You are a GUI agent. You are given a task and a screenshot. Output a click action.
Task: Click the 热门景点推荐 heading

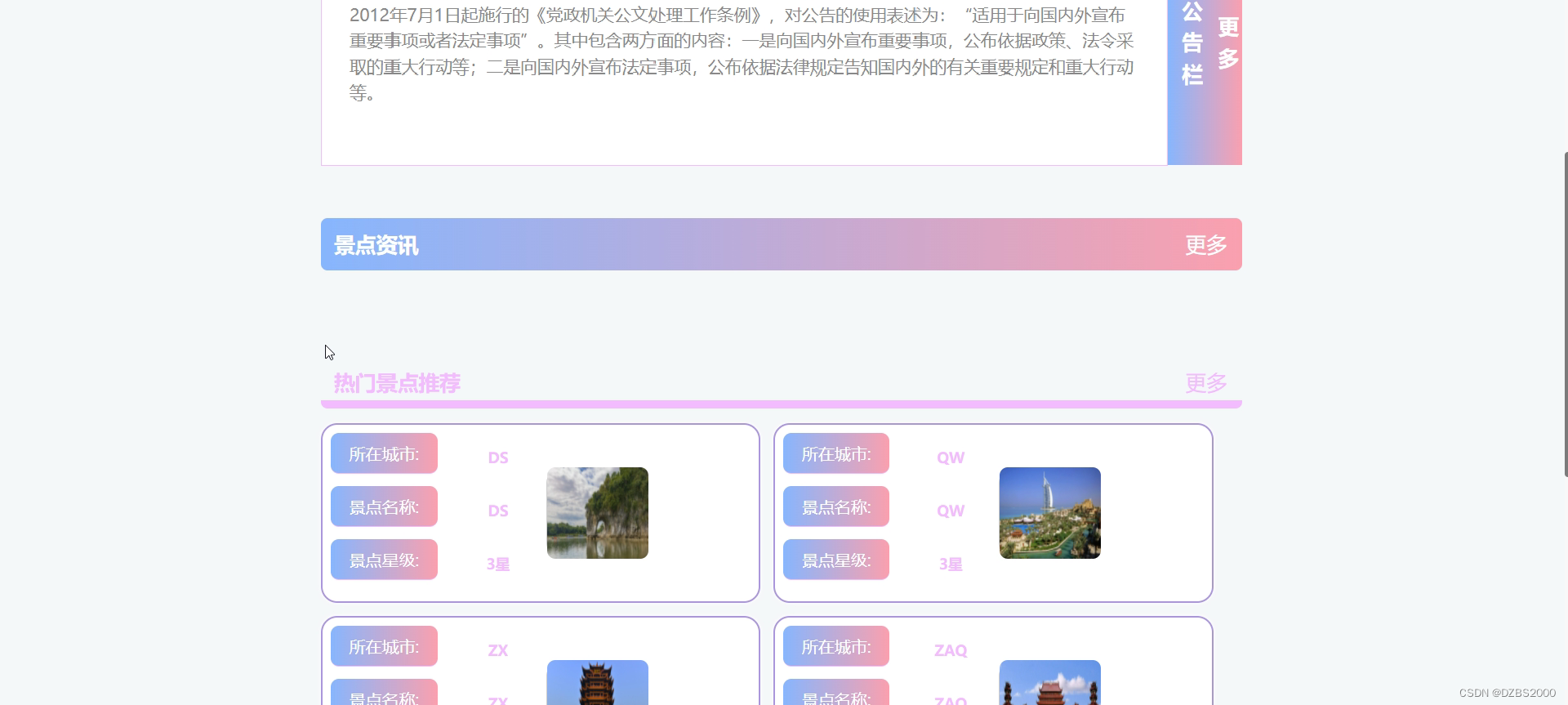tap(397, 383)
